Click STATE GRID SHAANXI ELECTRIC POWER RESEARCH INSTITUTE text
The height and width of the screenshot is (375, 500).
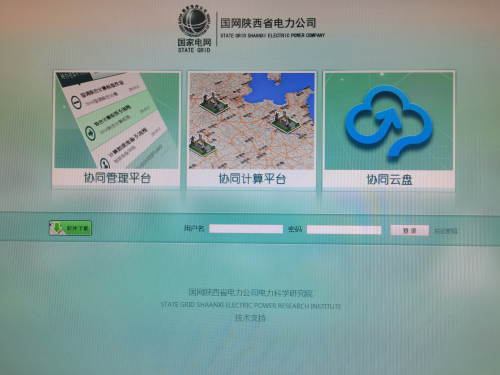click(x=251, y=305)
